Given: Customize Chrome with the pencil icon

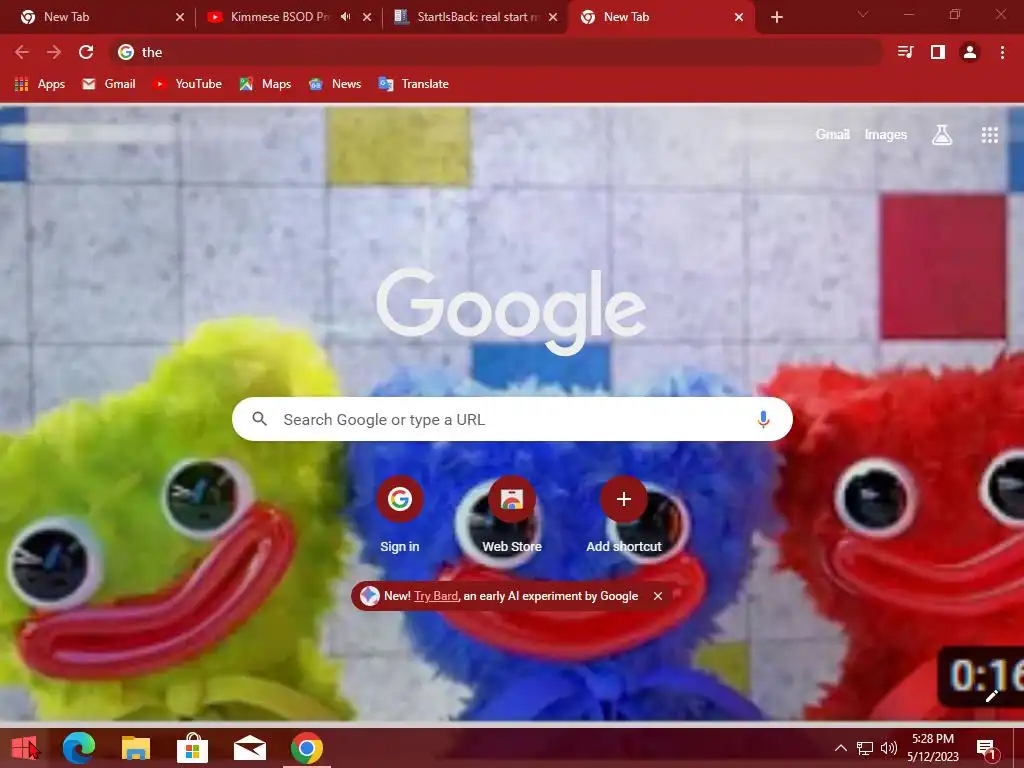Looking at the screenshot, I should click(992, 696).
